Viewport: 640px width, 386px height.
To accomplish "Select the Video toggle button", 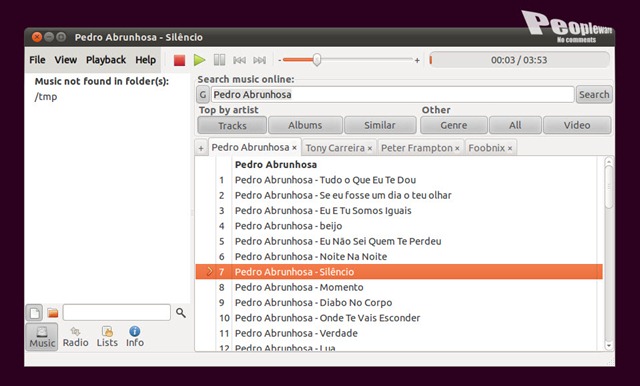I will click(x=577, y=125).
